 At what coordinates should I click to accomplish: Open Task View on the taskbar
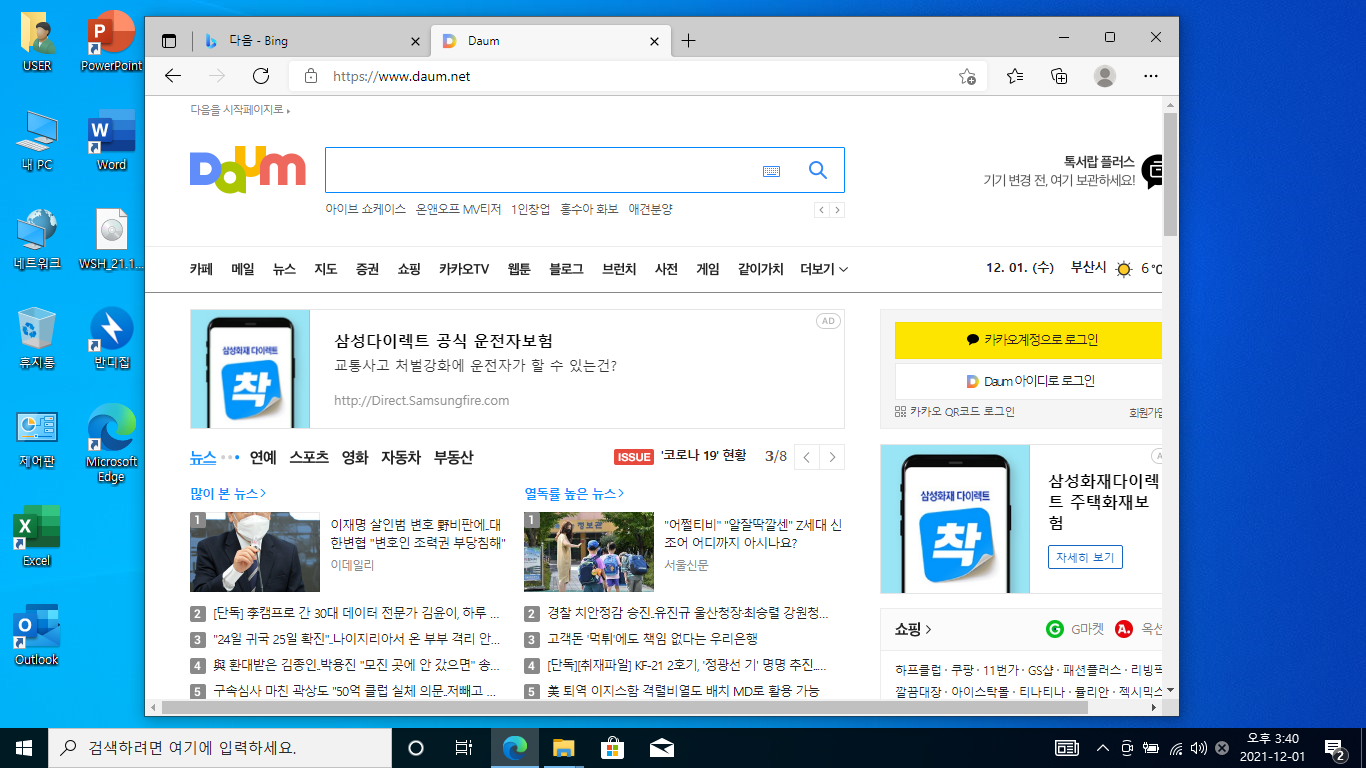pos(463,747)
